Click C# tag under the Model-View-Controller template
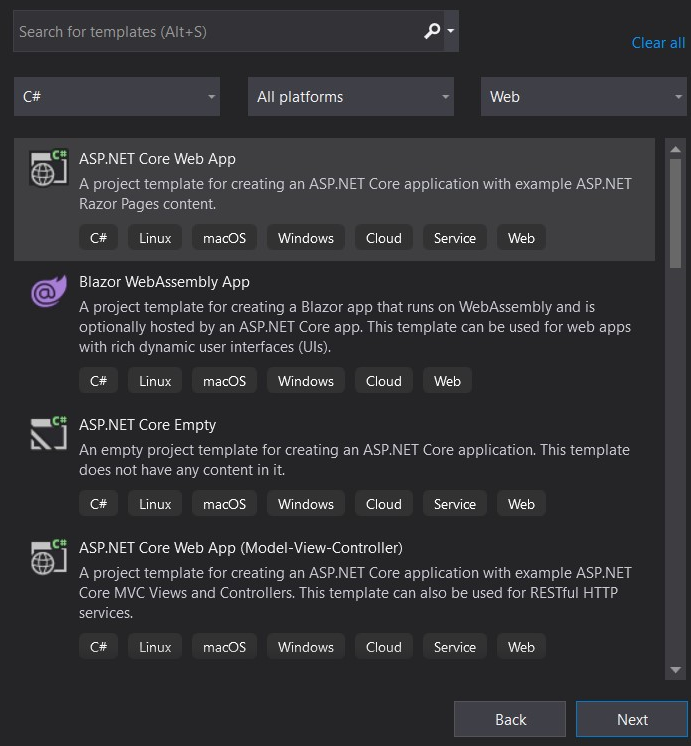This screenshot has height=746, width=691. [x=99, y=647]
